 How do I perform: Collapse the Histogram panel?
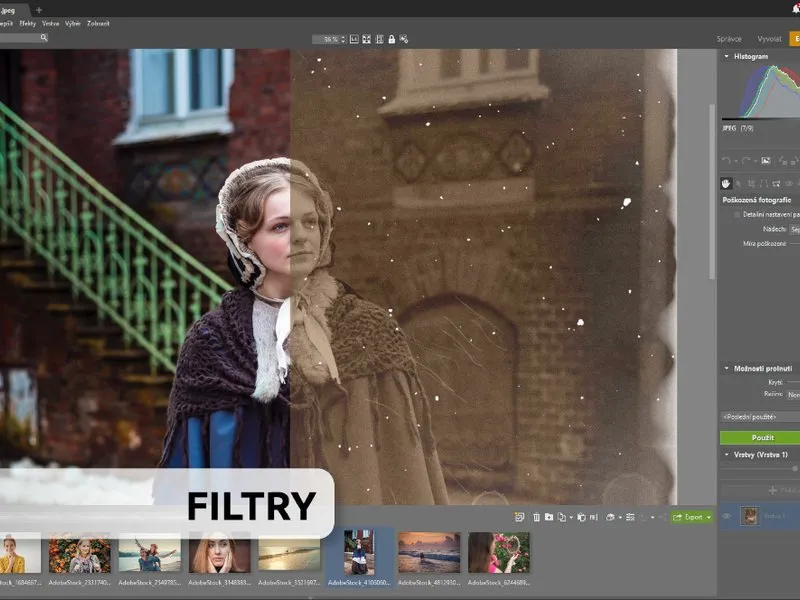click(727, 56)
